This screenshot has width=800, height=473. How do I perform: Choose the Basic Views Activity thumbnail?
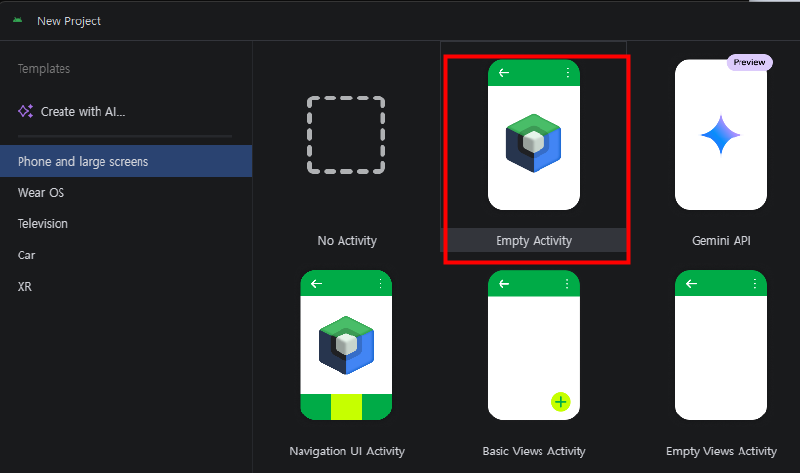pos(534,345)
